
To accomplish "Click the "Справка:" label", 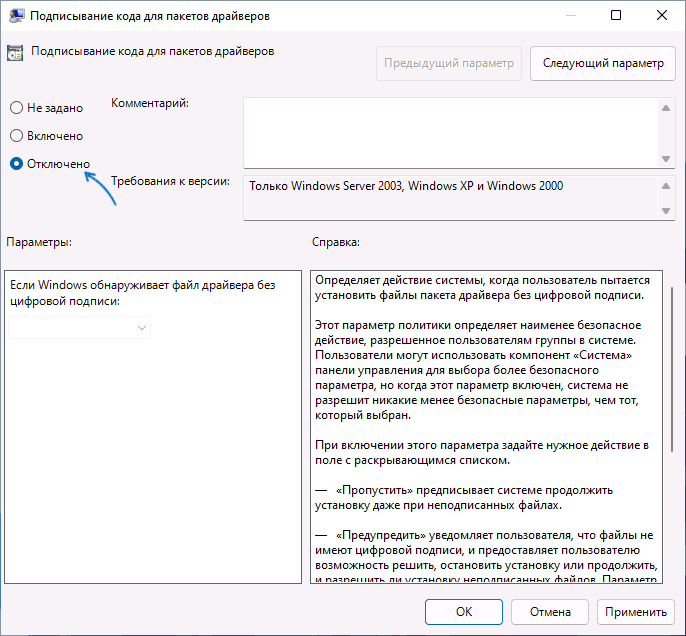I will pyautogui.click(x=336, y=242).
